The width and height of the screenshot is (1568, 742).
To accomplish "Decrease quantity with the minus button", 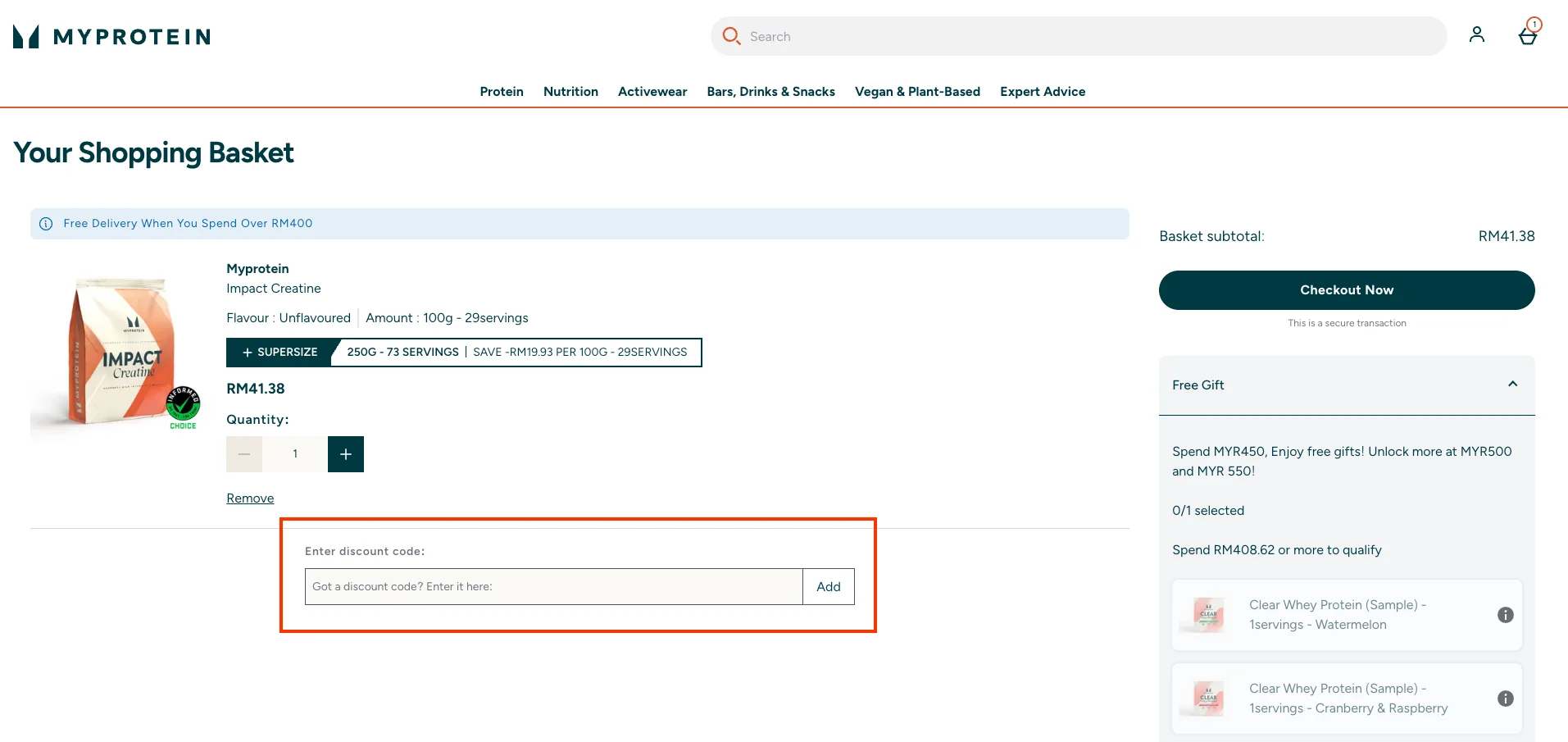I will click(x=244, y=454).
